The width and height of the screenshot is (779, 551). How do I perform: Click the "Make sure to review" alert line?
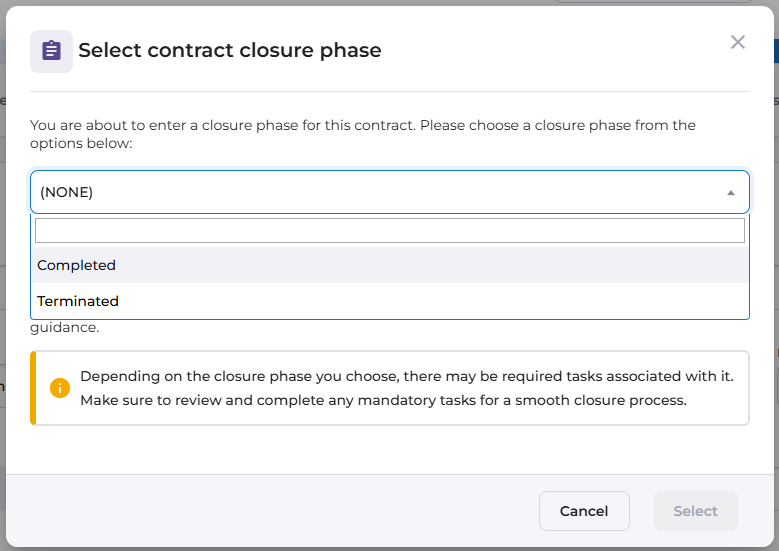(x=383, y=400)
